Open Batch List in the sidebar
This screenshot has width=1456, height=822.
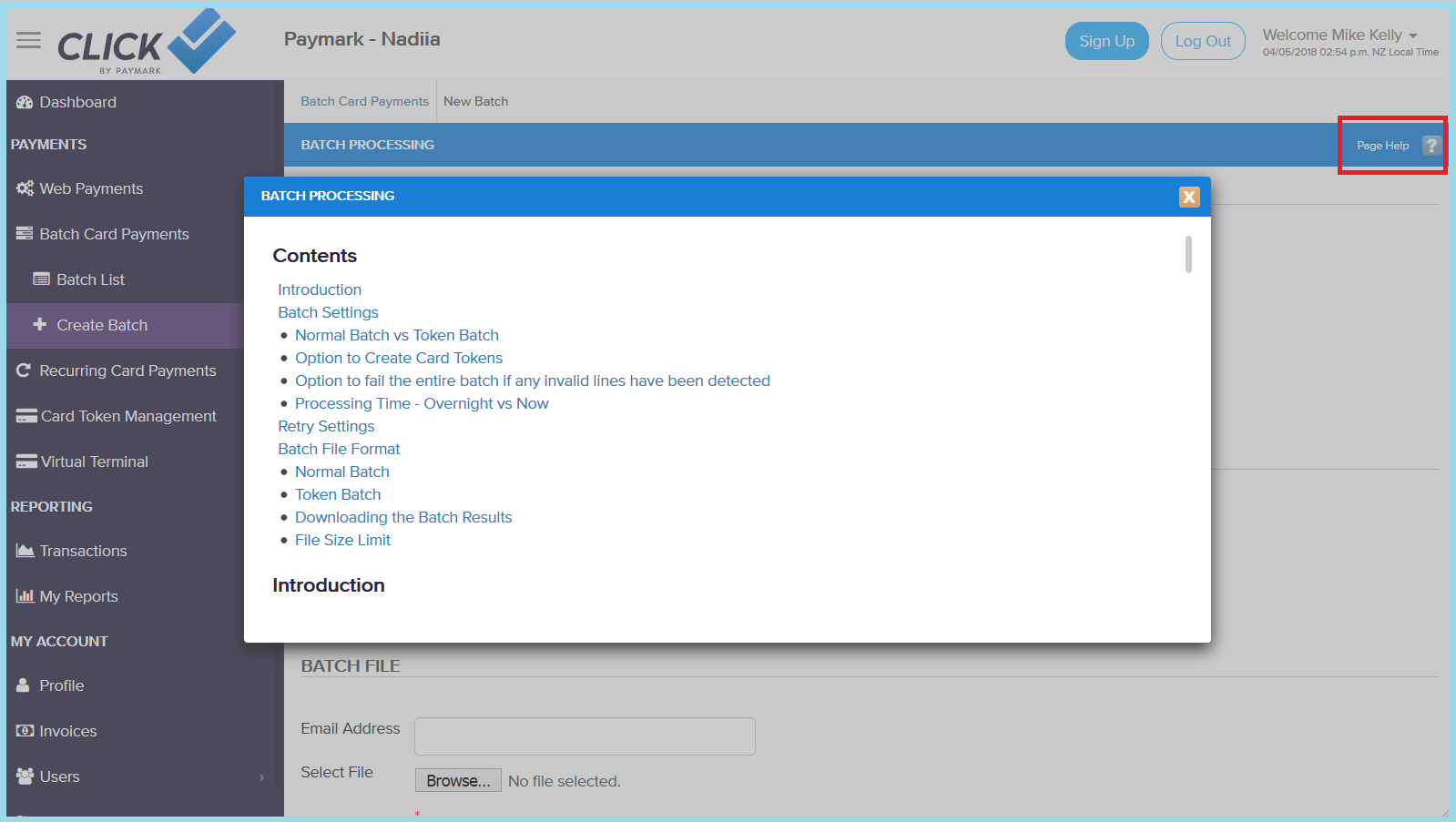click(x=90, y=279)
